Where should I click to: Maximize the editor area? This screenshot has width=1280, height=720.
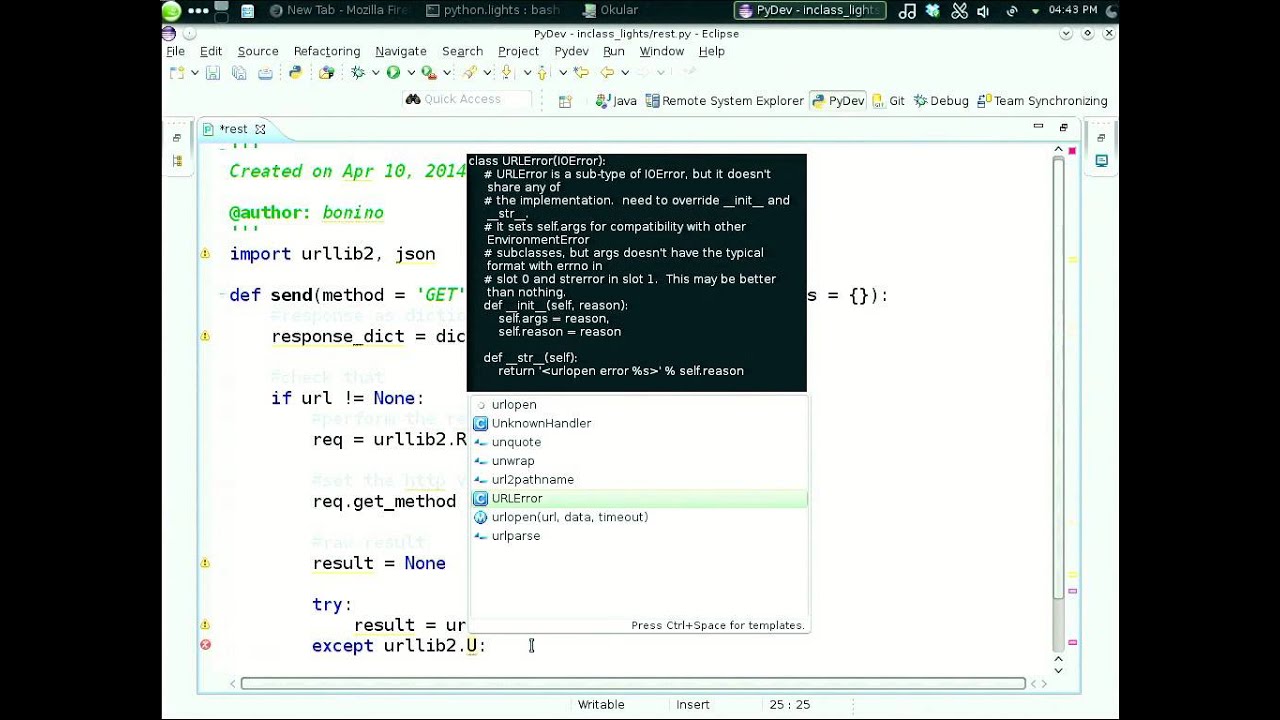(1063, 127)
